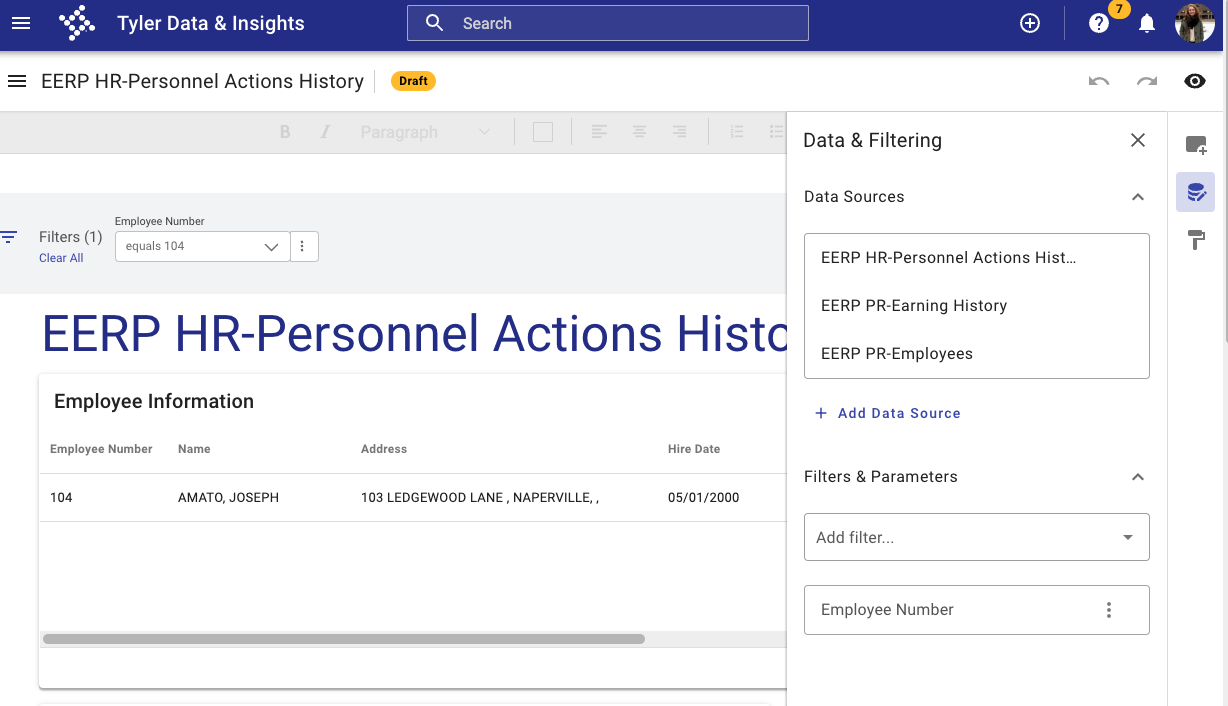Open the text color swatch

[543, 132]
